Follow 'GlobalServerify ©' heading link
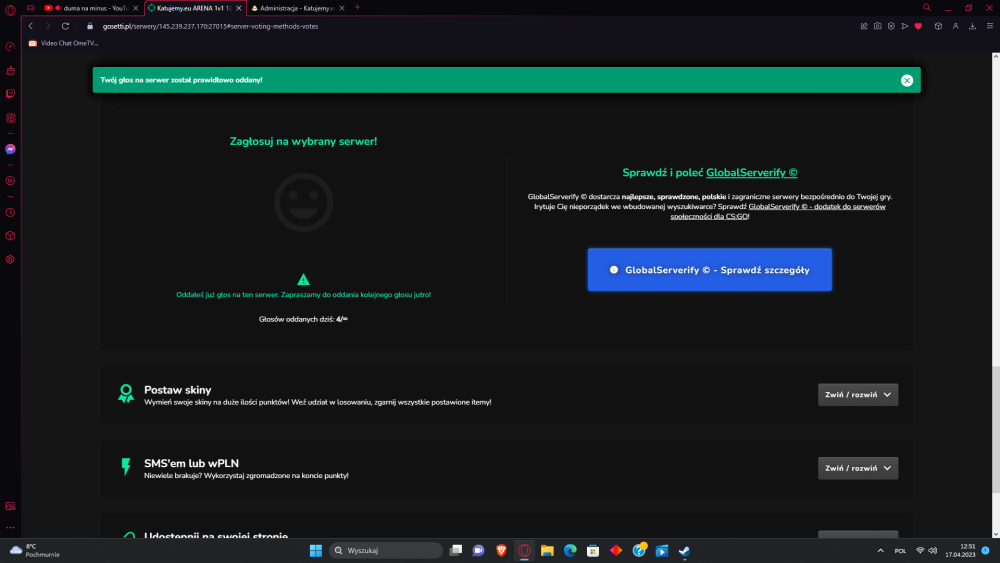Image resolution: width=1000 pixels, height=563 pixels. 751,173
